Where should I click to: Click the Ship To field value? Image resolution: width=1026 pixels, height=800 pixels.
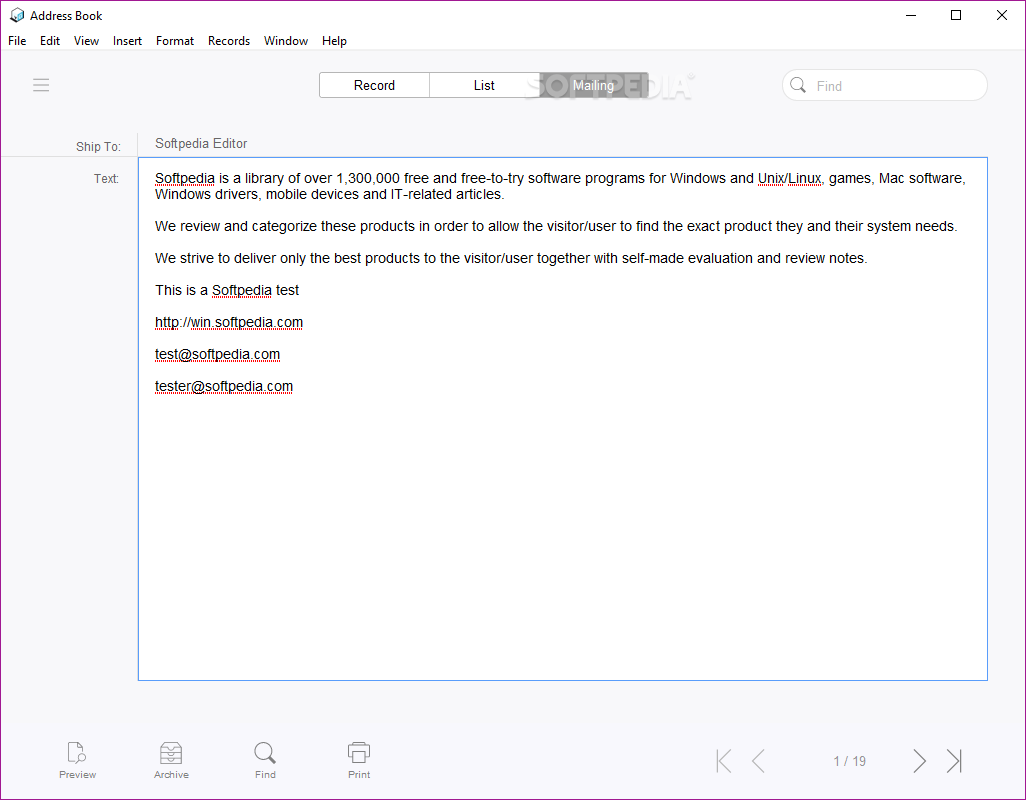pos(201,143)
